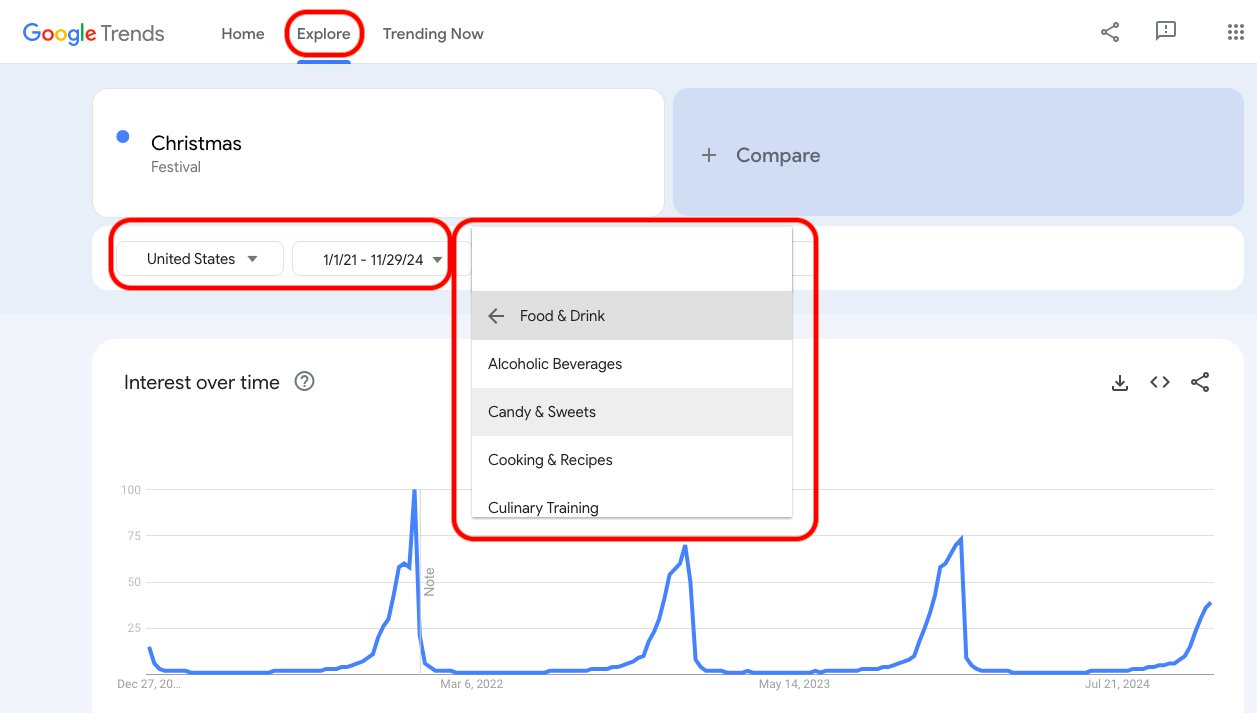Choose Candy & Sweets category

coord(542,412)
